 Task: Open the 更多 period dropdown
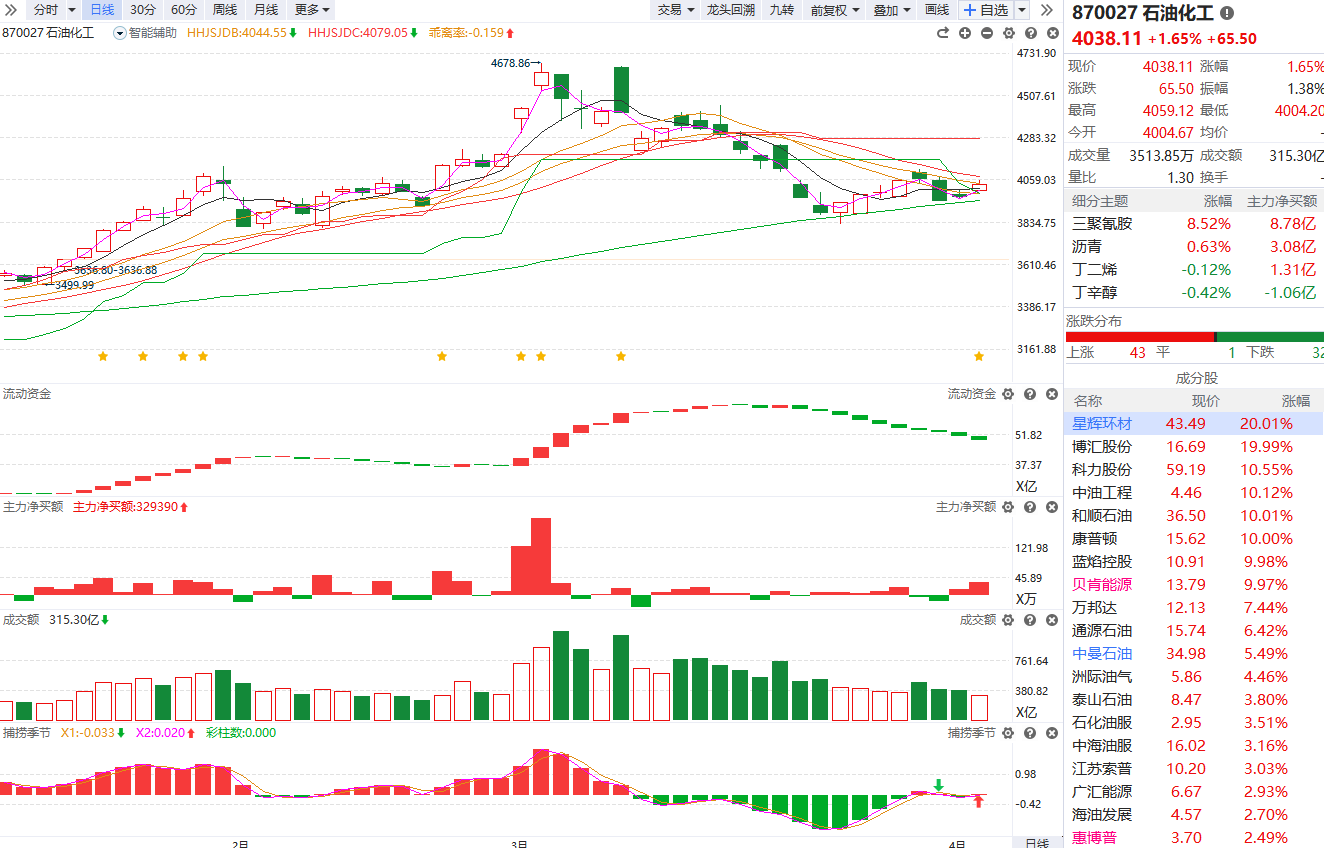click(x=312, y=10)
